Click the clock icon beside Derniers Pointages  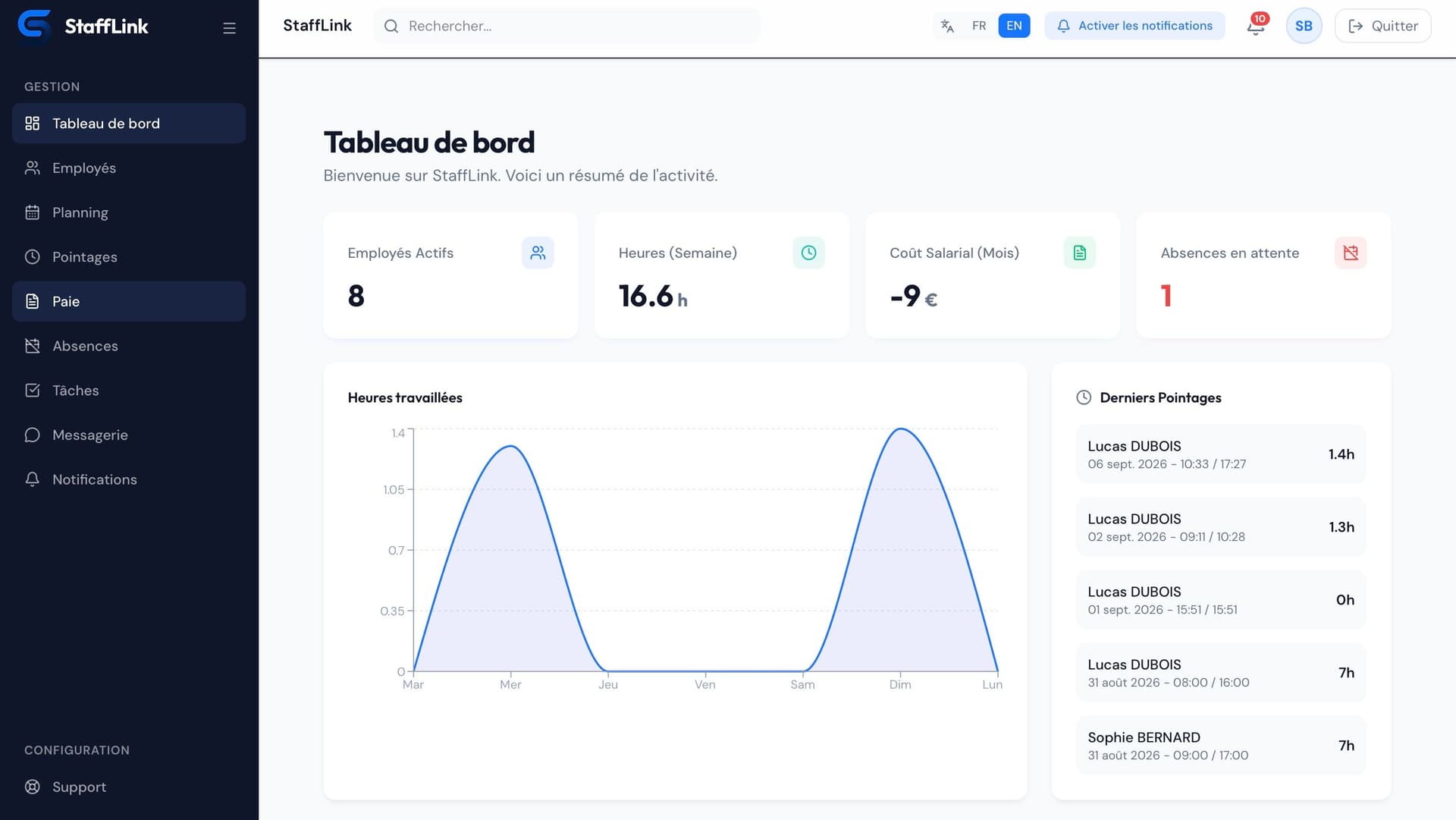click(1084, 397)
